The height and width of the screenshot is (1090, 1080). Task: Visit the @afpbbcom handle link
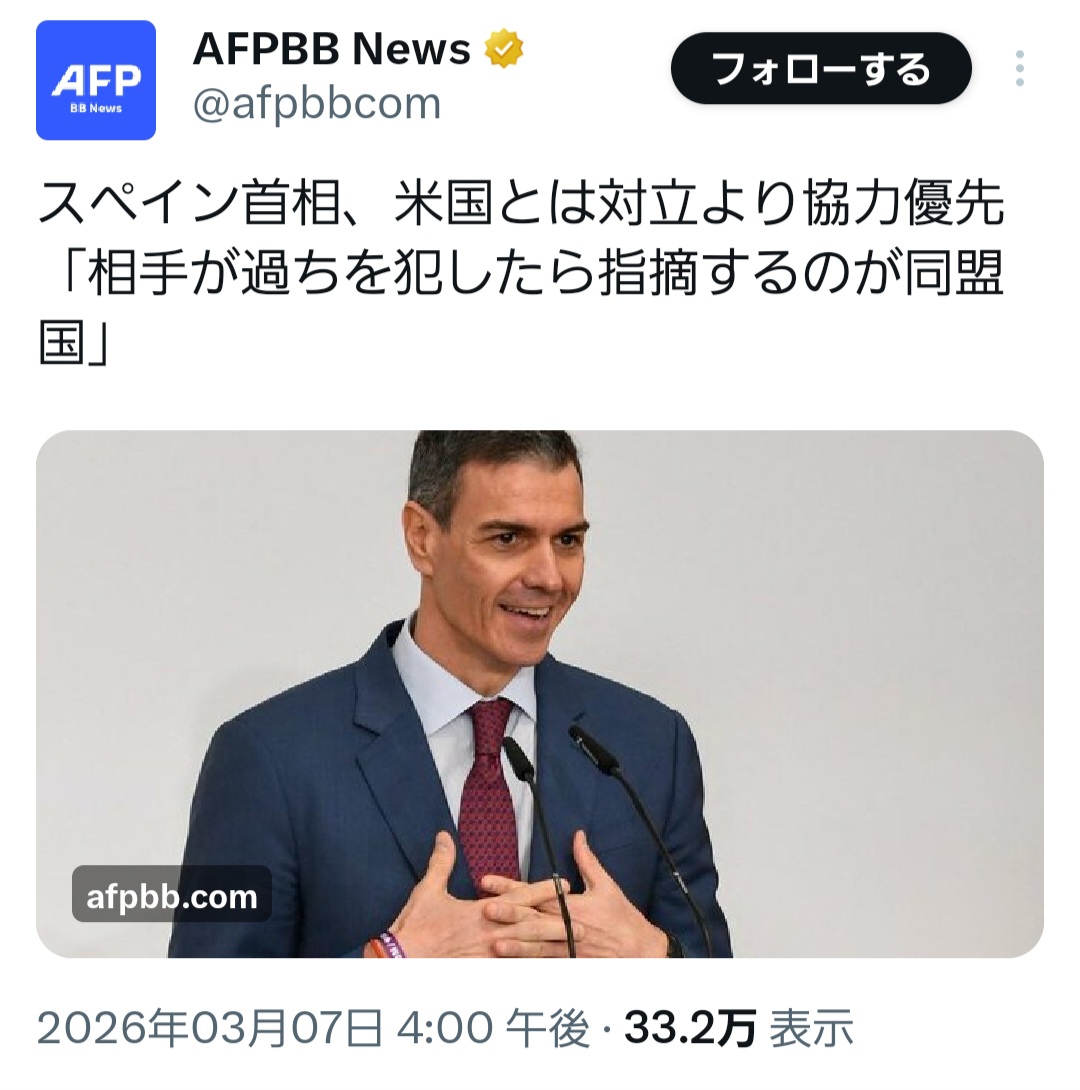(x=317, y=104)
